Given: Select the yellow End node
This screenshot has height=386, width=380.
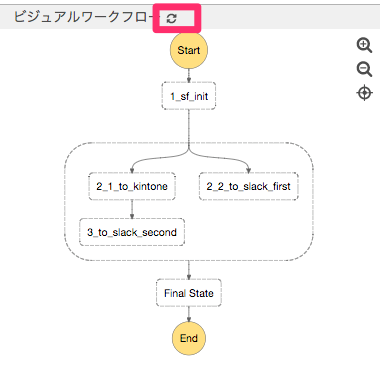Looking at the screenshot, I should pos(189,338).
